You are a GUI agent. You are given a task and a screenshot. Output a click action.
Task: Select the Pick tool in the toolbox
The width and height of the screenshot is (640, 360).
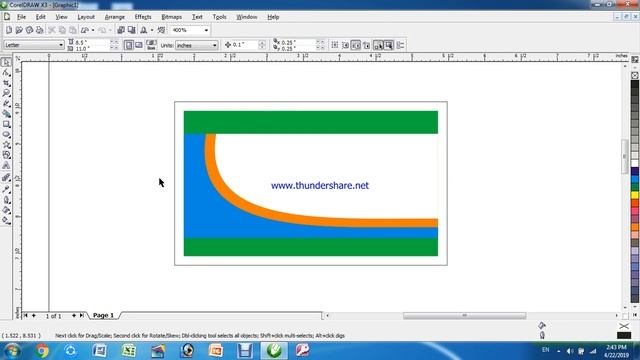pyautogui.click(x=6, y=62)
